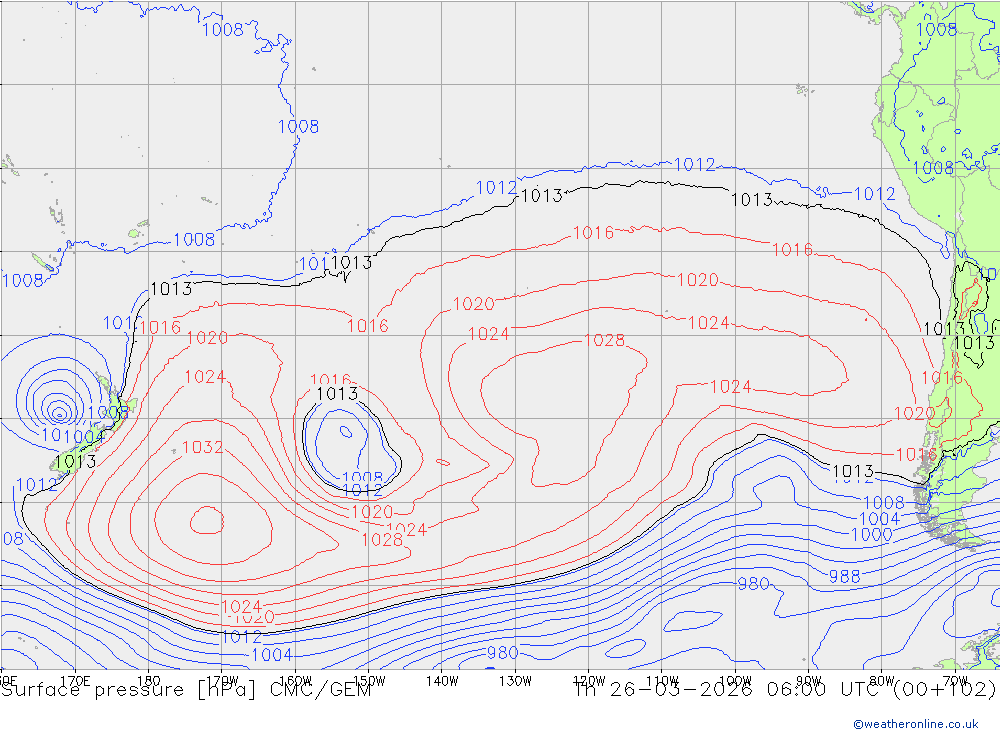Select the 170E longitude axis label

(x=75, y=681)
